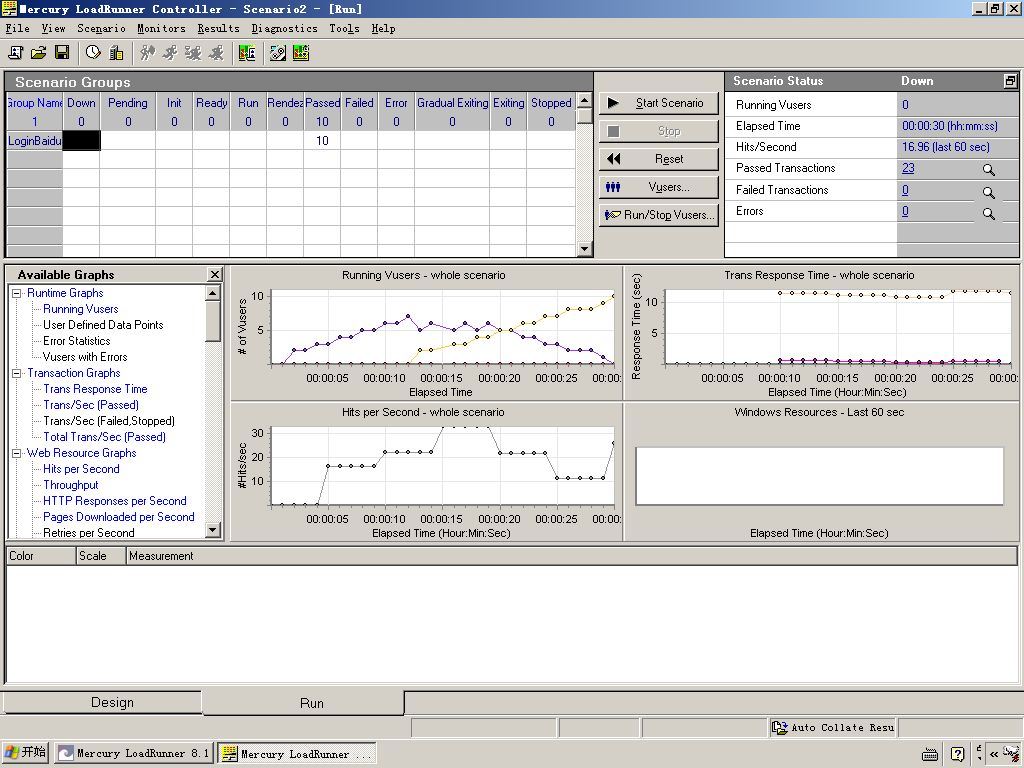The width and height of the screenshot is (1024, 768).
Task: Click the first running-figure Vuser toolbar icon
Action: 148,53
